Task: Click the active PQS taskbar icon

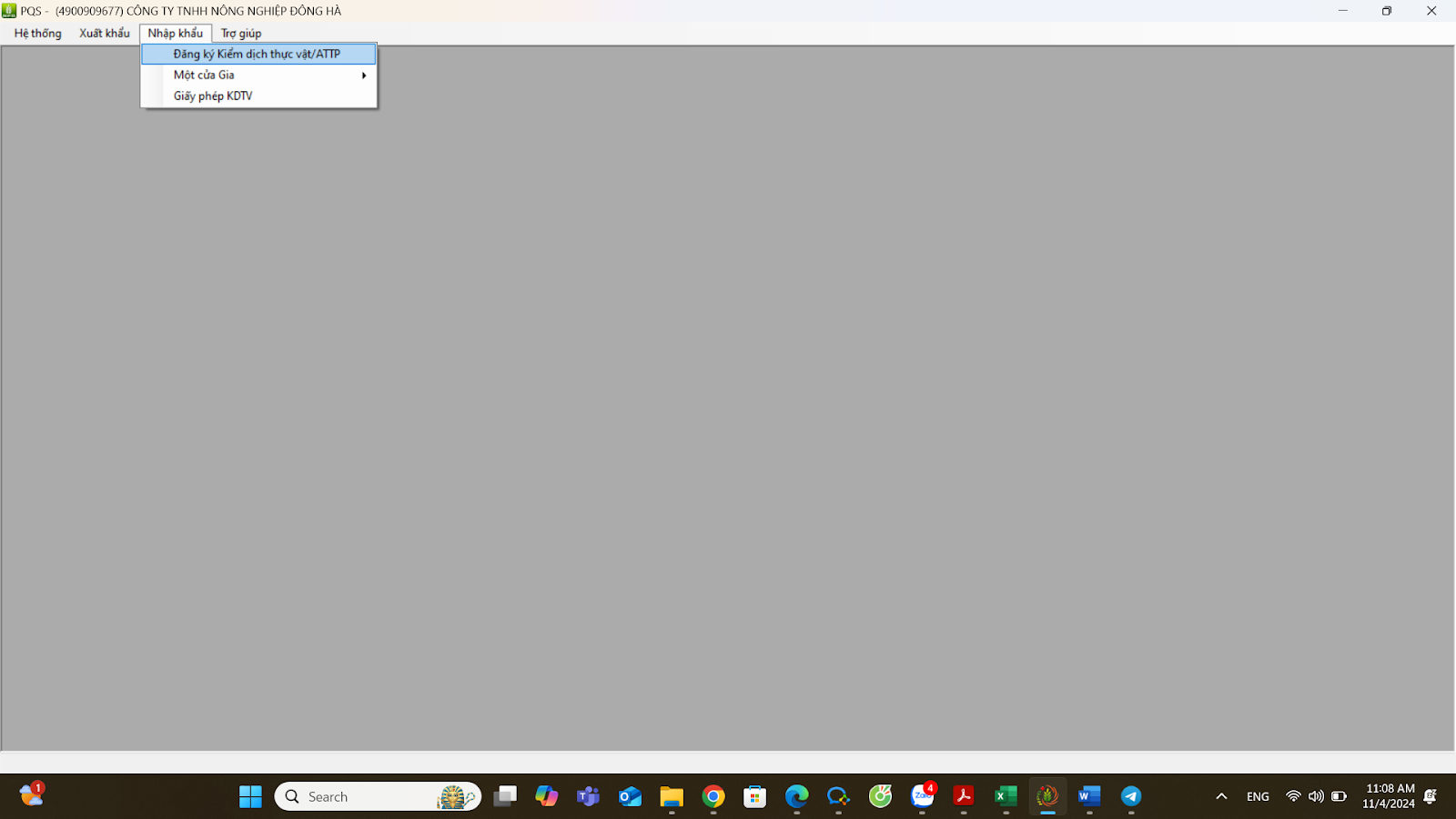Action: coord(1047,796)
